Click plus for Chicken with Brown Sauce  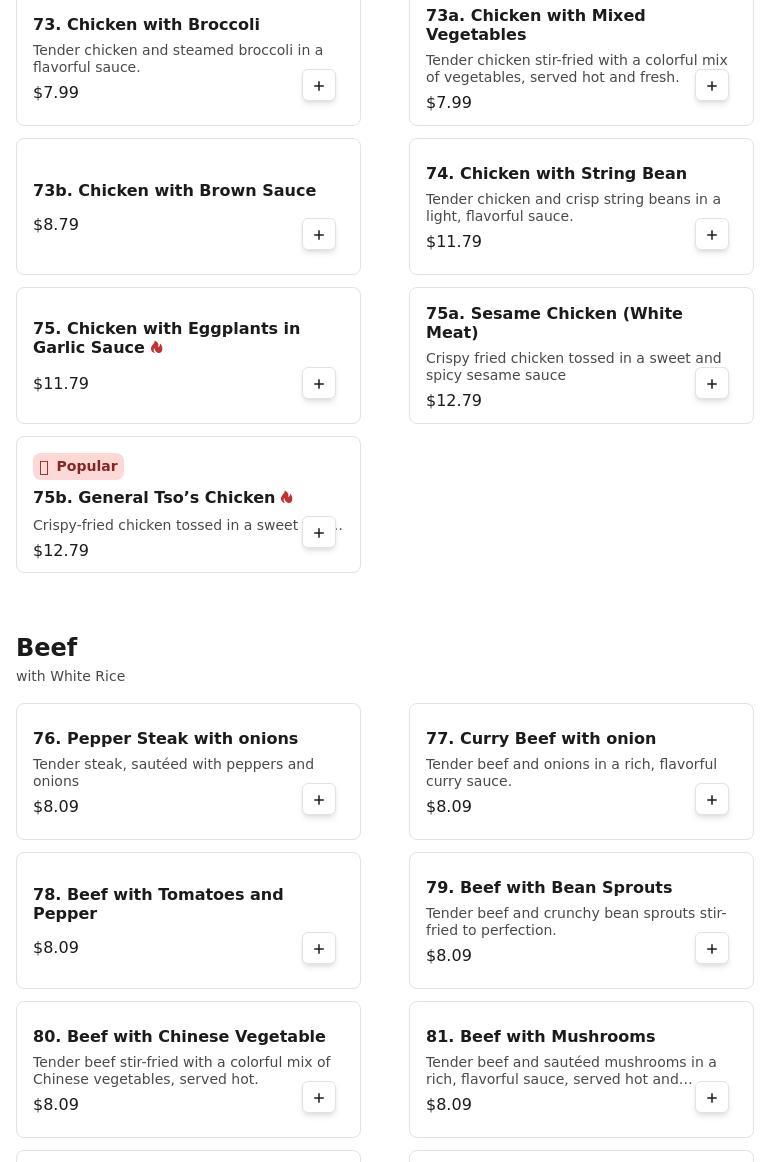click(x=319, y=235)
